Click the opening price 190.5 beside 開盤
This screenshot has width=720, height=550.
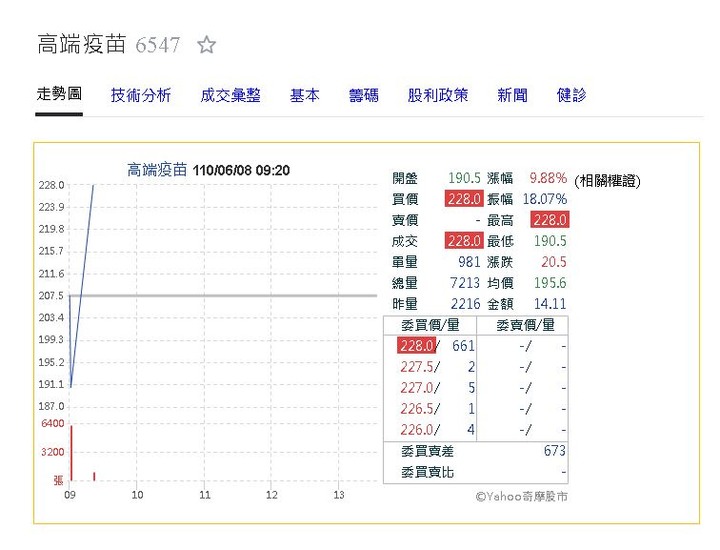tap(464, 178)
